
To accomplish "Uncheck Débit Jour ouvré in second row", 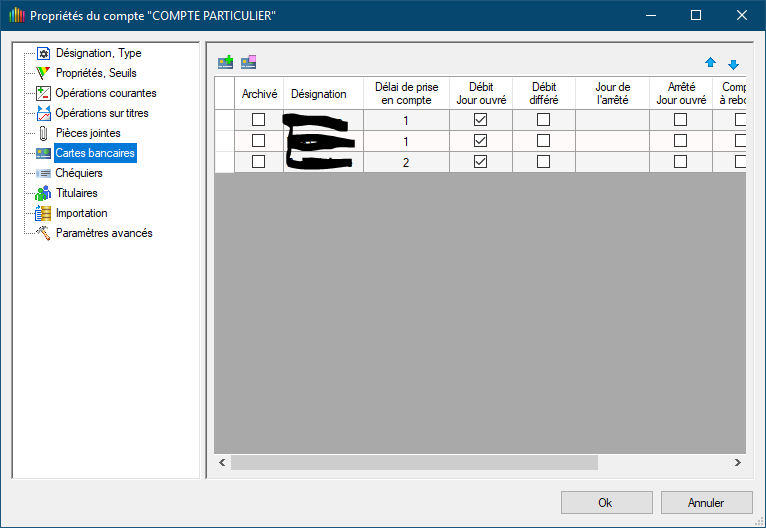I will pyautogui.click(x=481, y=141).
